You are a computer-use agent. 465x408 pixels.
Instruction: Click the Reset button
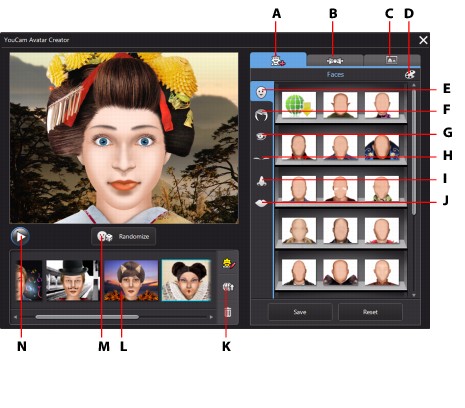point(370,312)
